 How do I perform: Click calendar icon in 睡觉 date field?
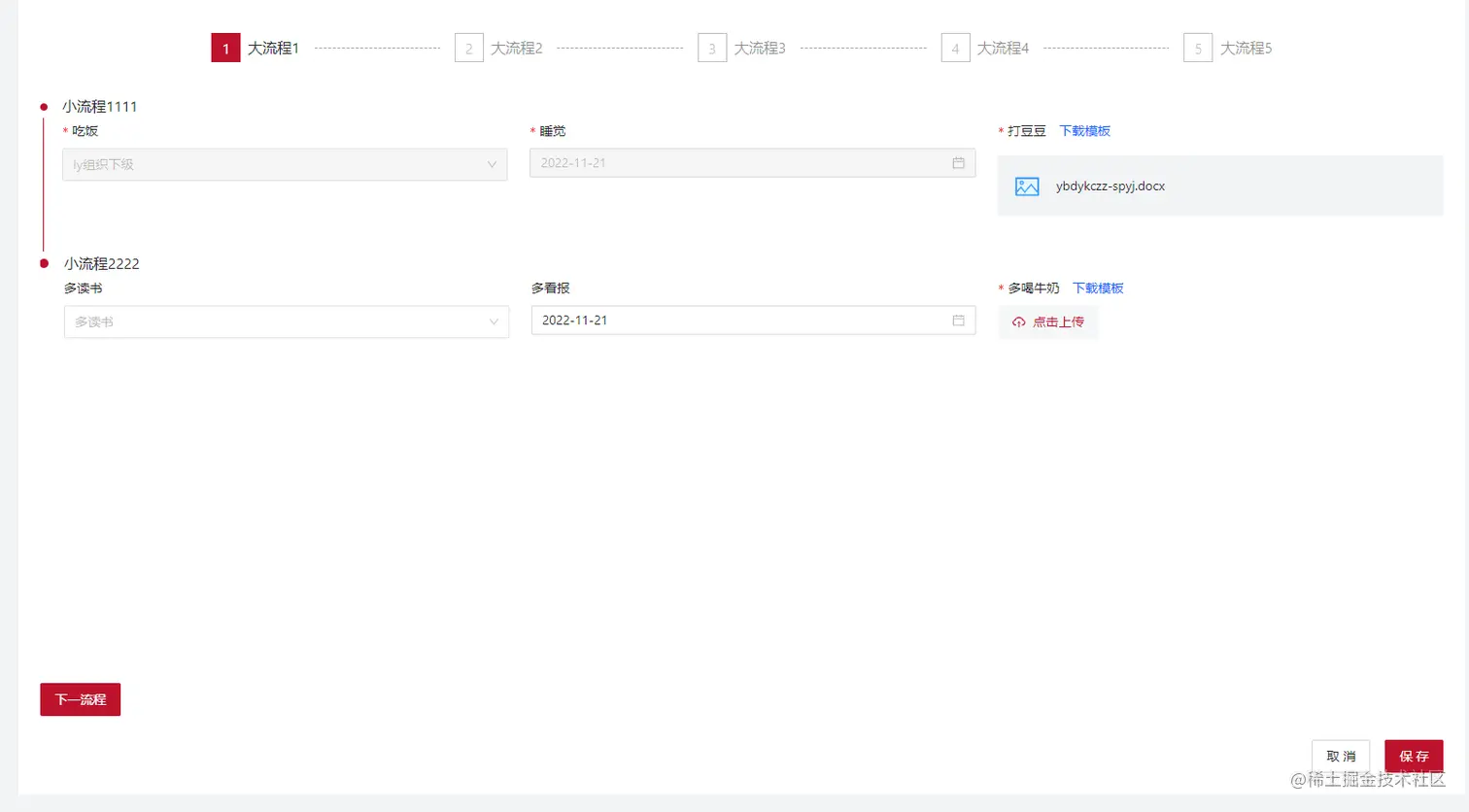coord(958,163)
